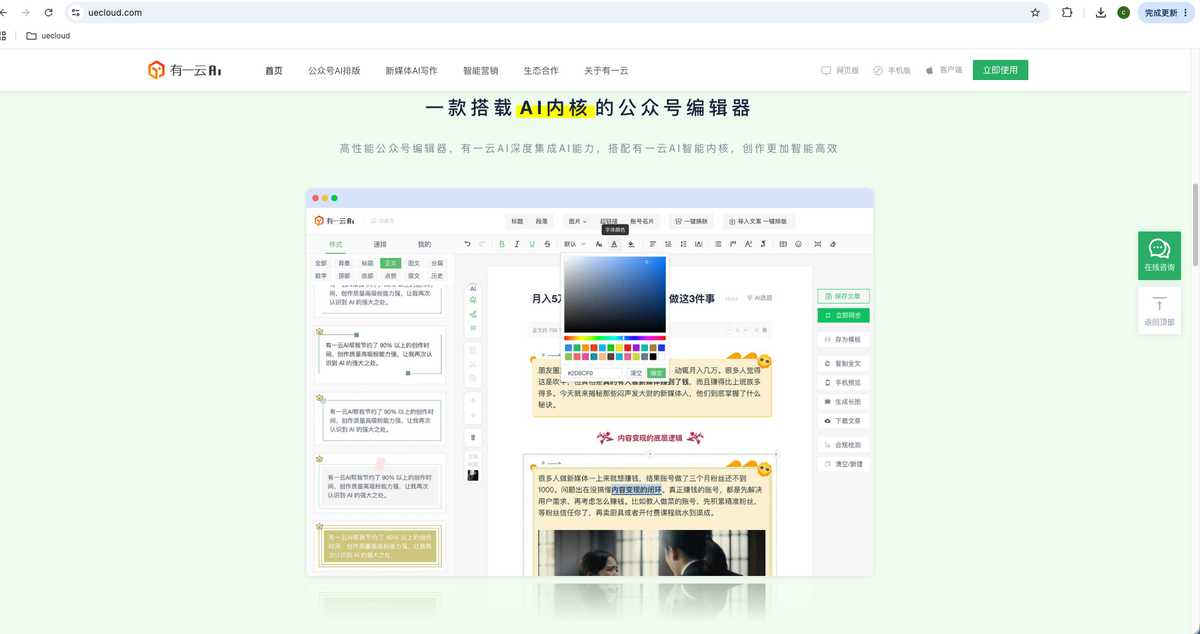
Task: Open the 在线咨询 chat widget
Action: [1159, 256]
